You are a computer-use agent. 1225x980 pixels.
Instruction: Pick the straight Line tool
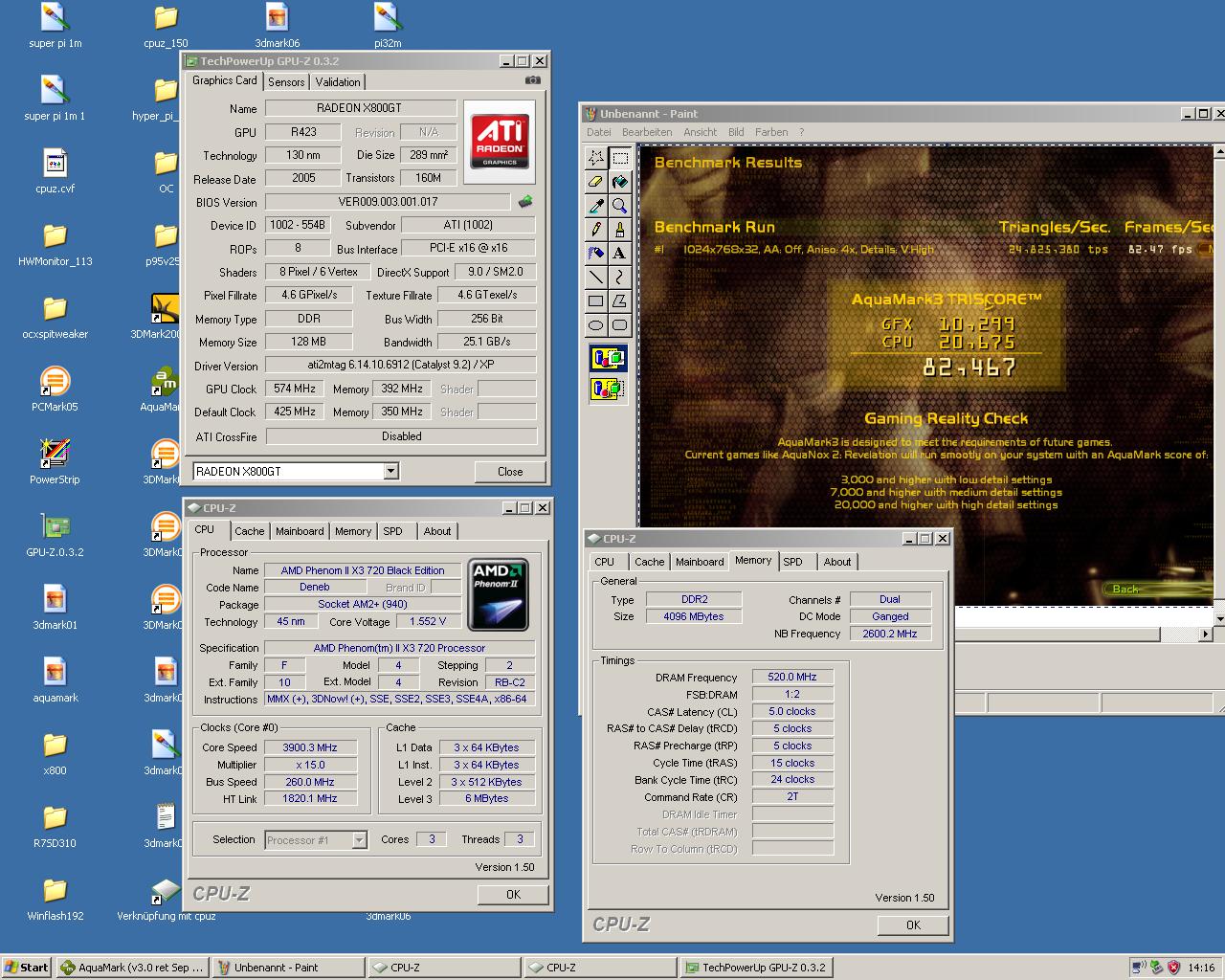click(595, 278)
